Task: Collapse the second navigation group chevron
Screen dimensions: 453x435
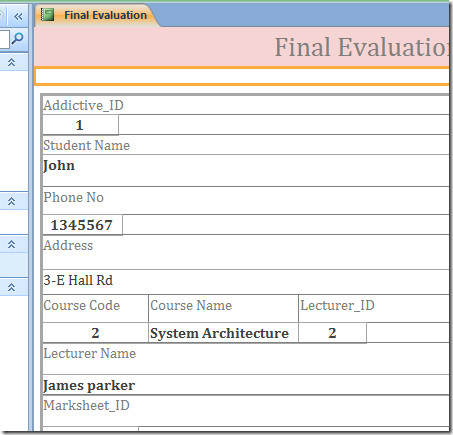Action: [x=11, y=201]
